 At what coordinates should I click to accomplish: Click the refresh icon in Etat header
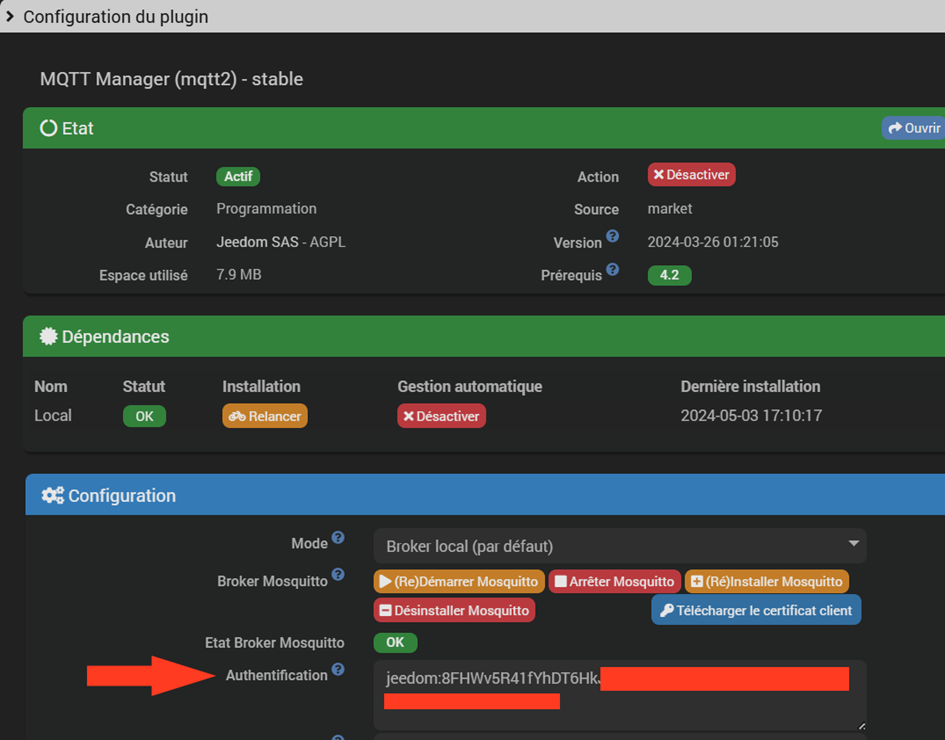point(48,128)
